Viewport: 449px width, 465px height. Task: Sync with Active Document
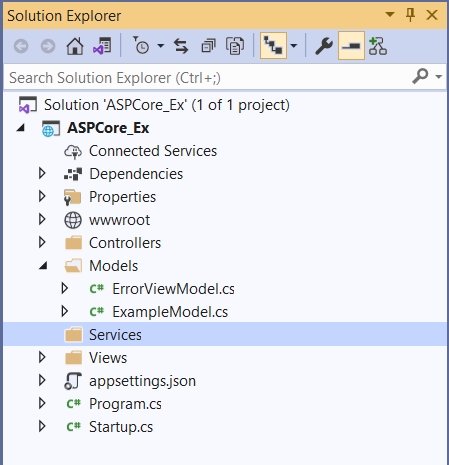(x=181, y=46)
